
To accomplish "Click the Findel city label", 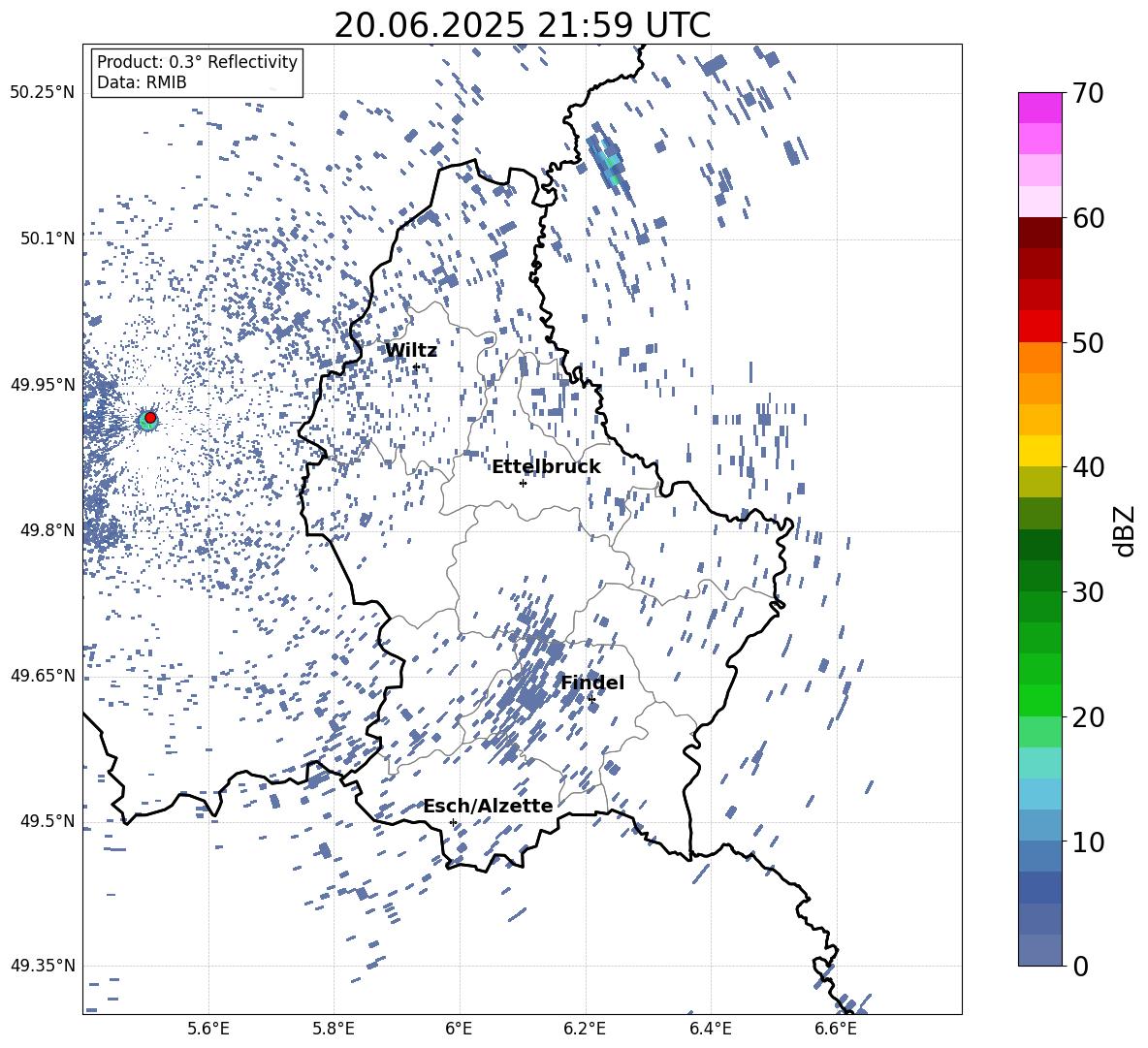I will pos(592,683).
